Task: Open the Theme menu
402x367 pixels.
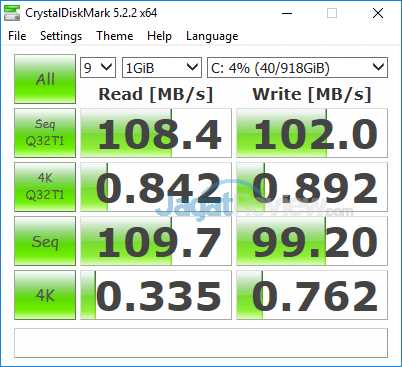Action: [x=115, y=36]
